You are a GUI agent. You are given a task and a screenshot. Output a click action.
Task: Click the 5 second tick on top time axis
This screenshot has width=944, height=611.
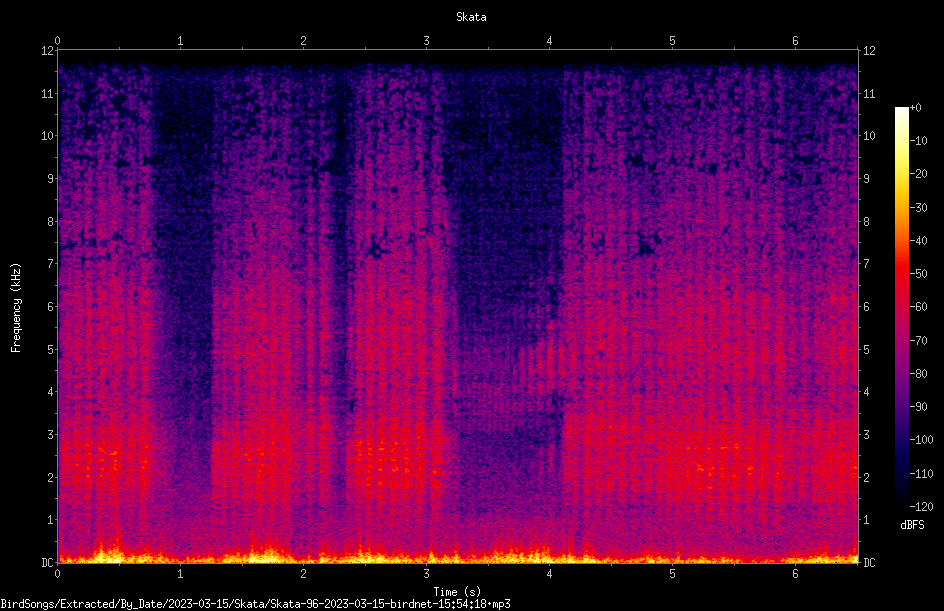click(x=672, y=41)
